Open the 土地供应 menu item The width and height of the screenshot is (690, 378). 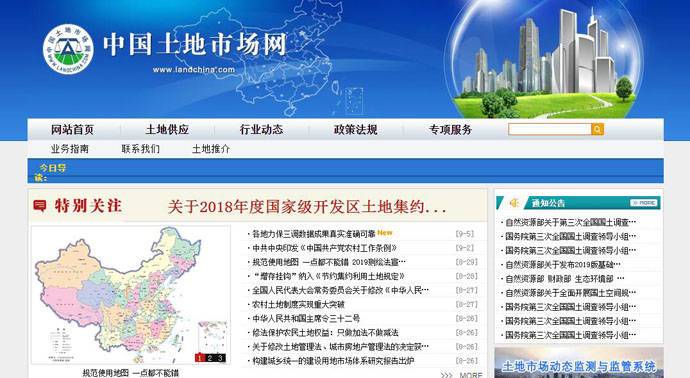[167, 130]
